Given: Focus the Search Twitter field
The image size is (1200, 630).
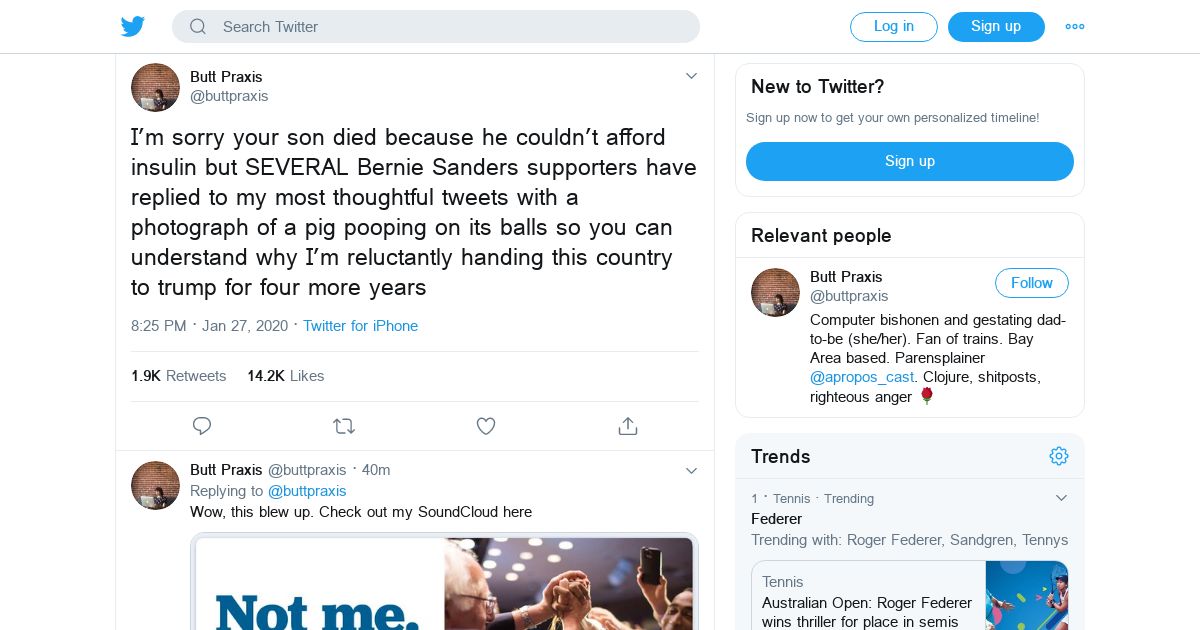Looking at the screenshot, I should (450, 27).
